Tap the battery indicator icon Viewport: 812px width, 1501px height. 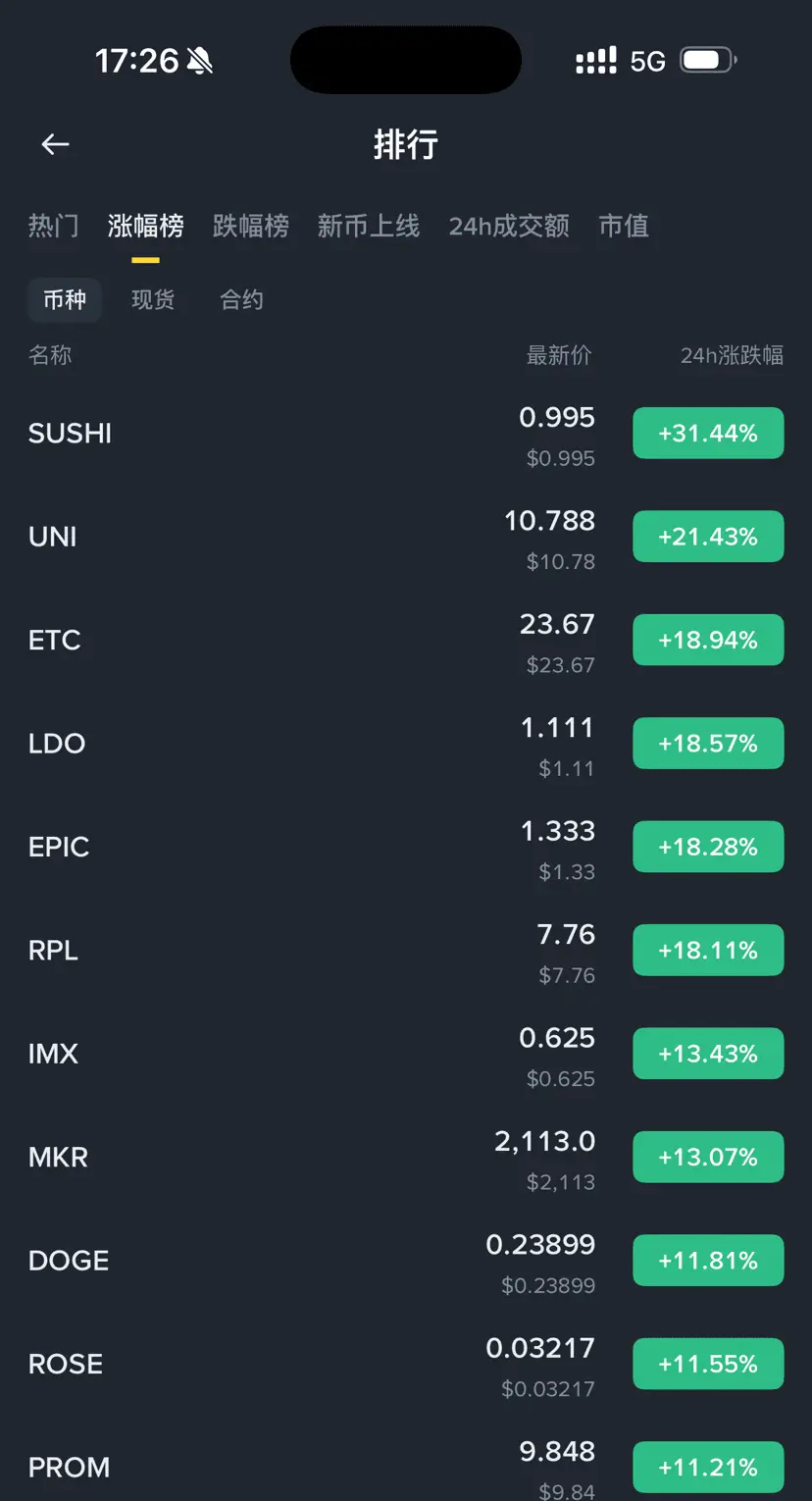709,61
